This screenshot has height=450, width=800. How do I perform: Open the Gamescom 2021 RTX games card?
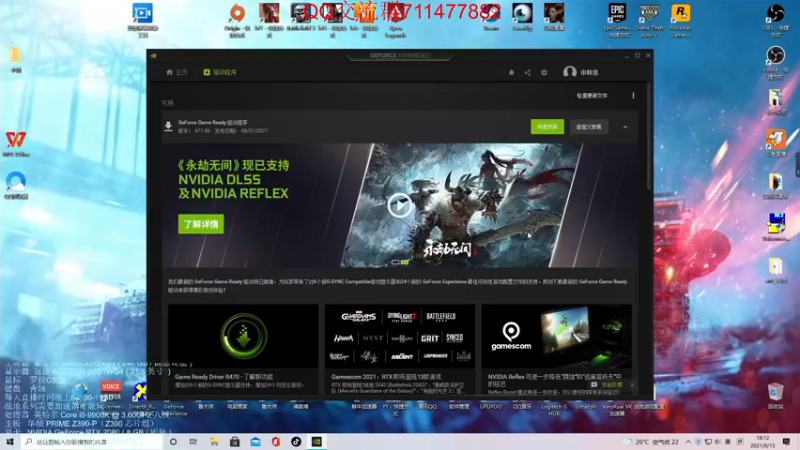pyautogui.click(x=399, y=349)
